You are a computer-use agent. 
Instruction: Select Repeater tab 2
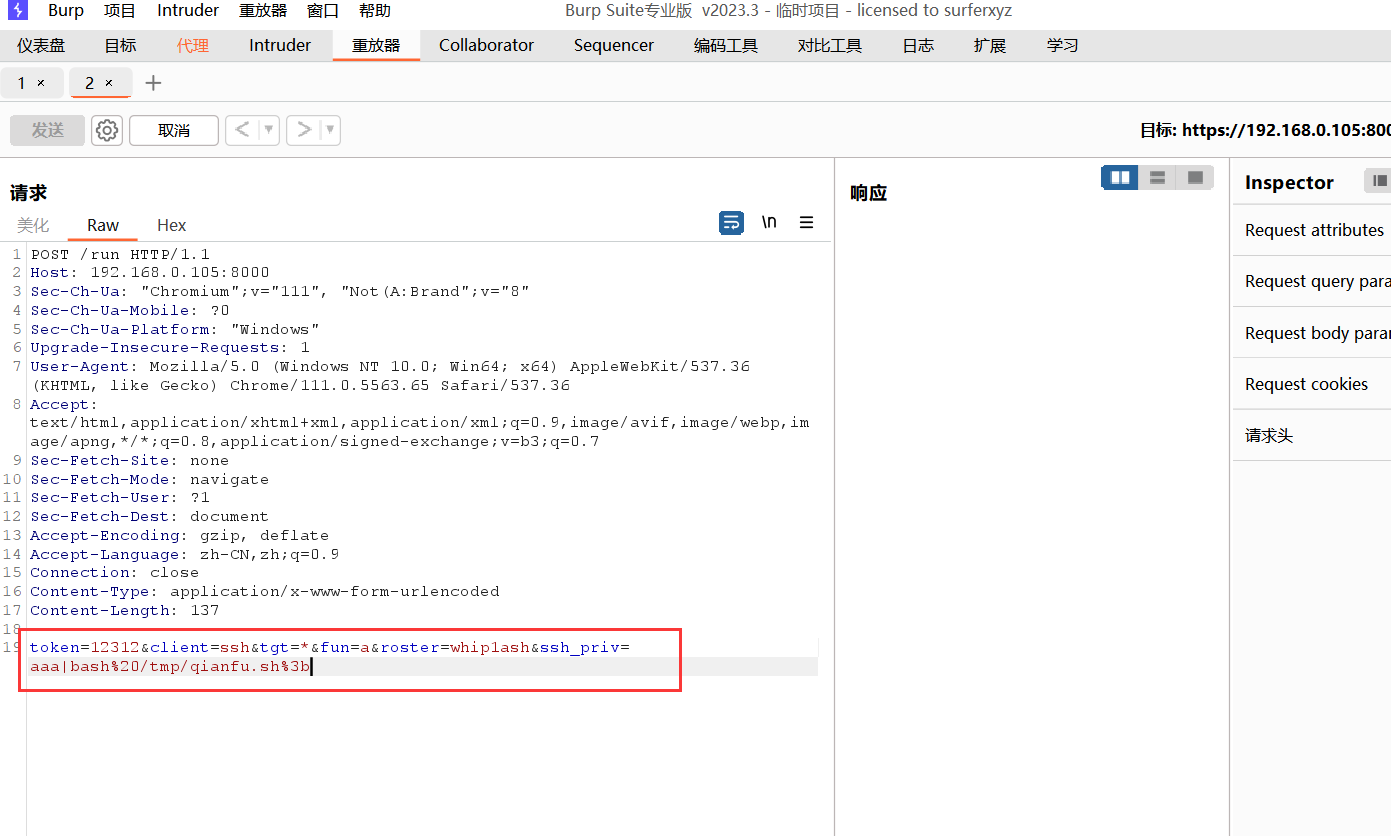[x=90, y=83]
